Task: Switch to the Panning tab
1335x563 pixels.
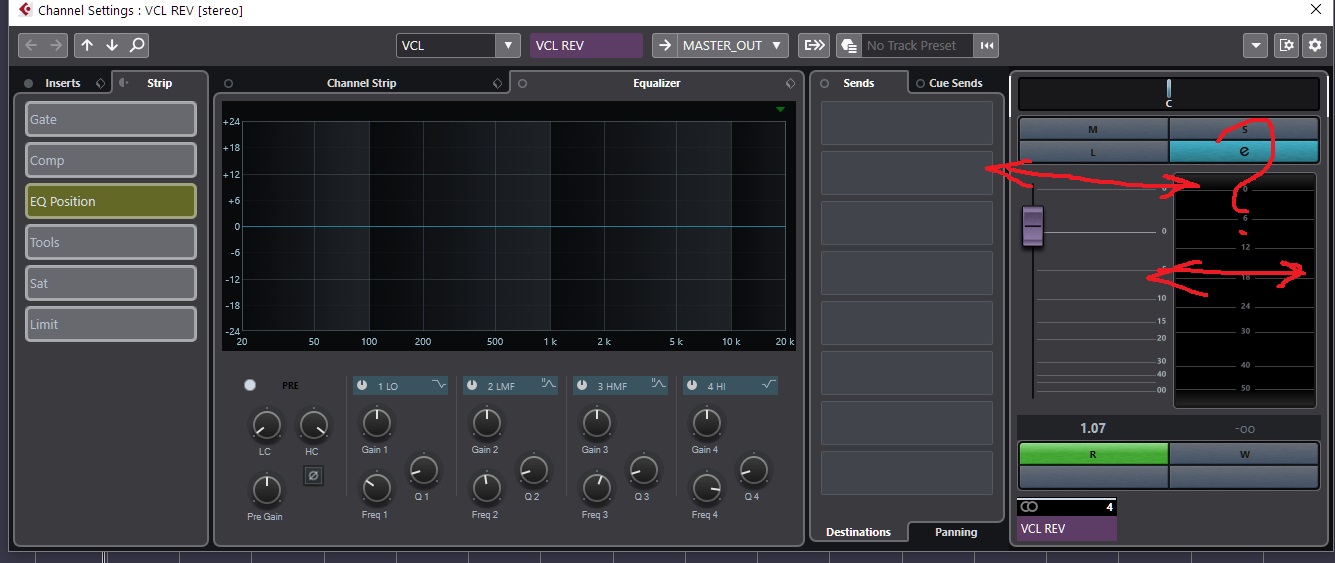Action: point(956,532)
